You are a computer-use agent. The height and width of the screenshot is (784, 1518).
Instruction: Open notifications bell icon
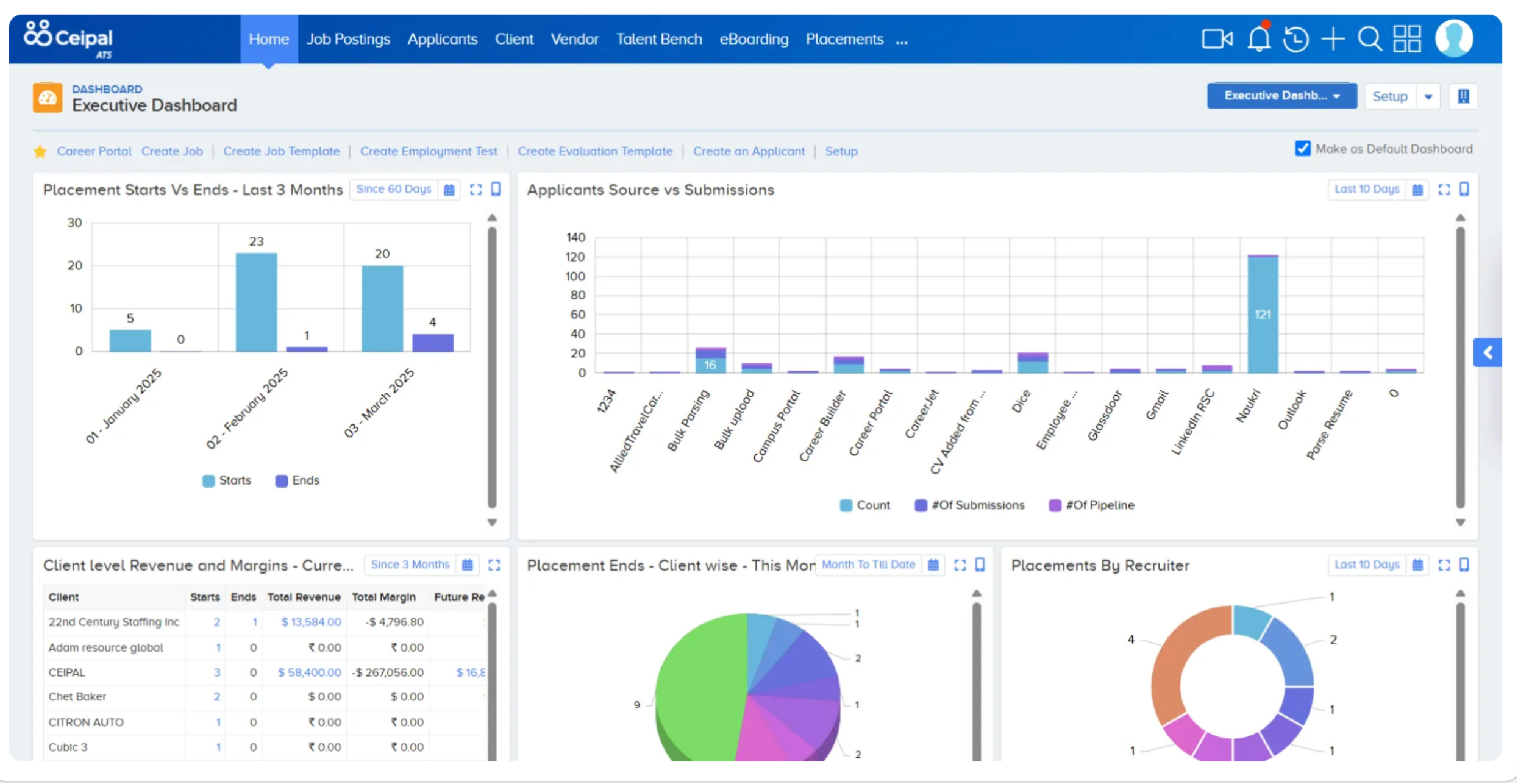pyautogui.click(x=1258, y=39)
